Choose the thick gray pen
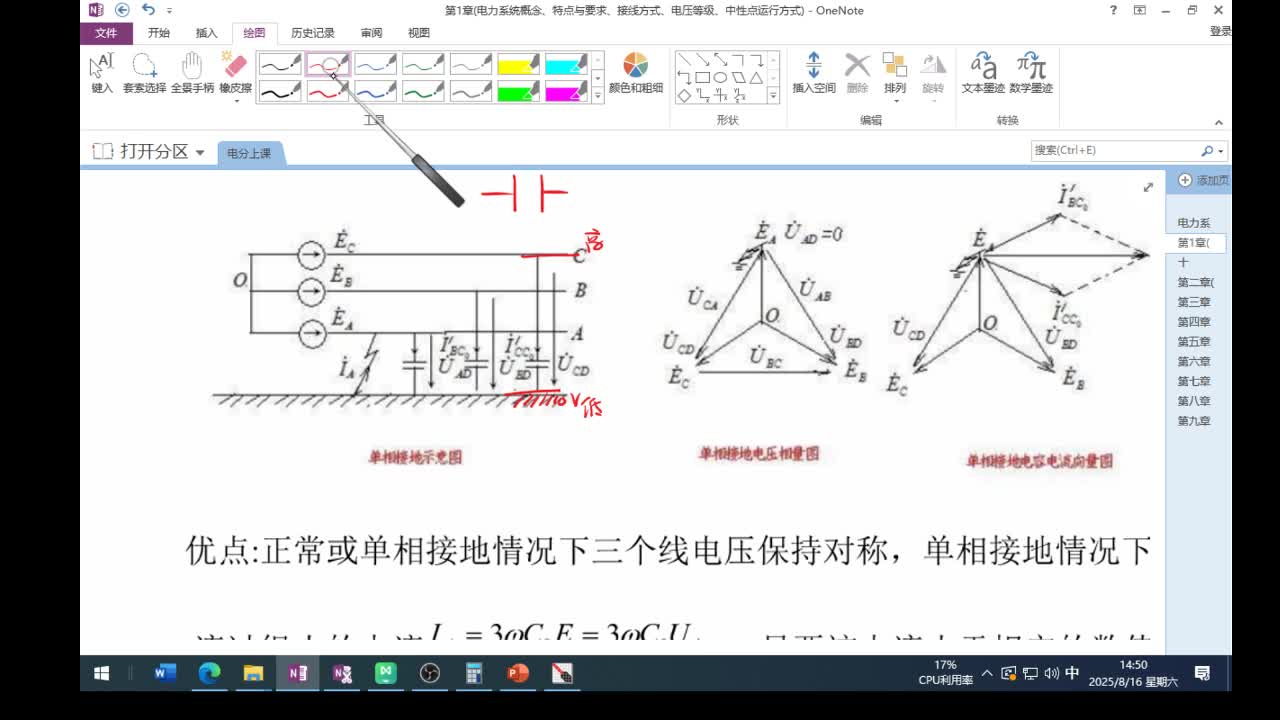Screen dimensions: 1280x720 click(x=471, y=91)
